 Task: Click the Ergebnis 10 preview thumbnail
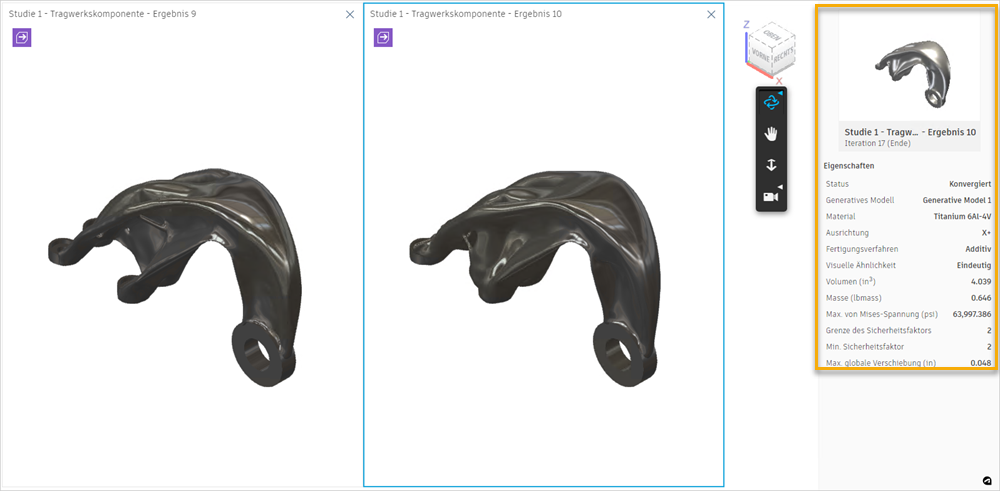click(909, 68)
